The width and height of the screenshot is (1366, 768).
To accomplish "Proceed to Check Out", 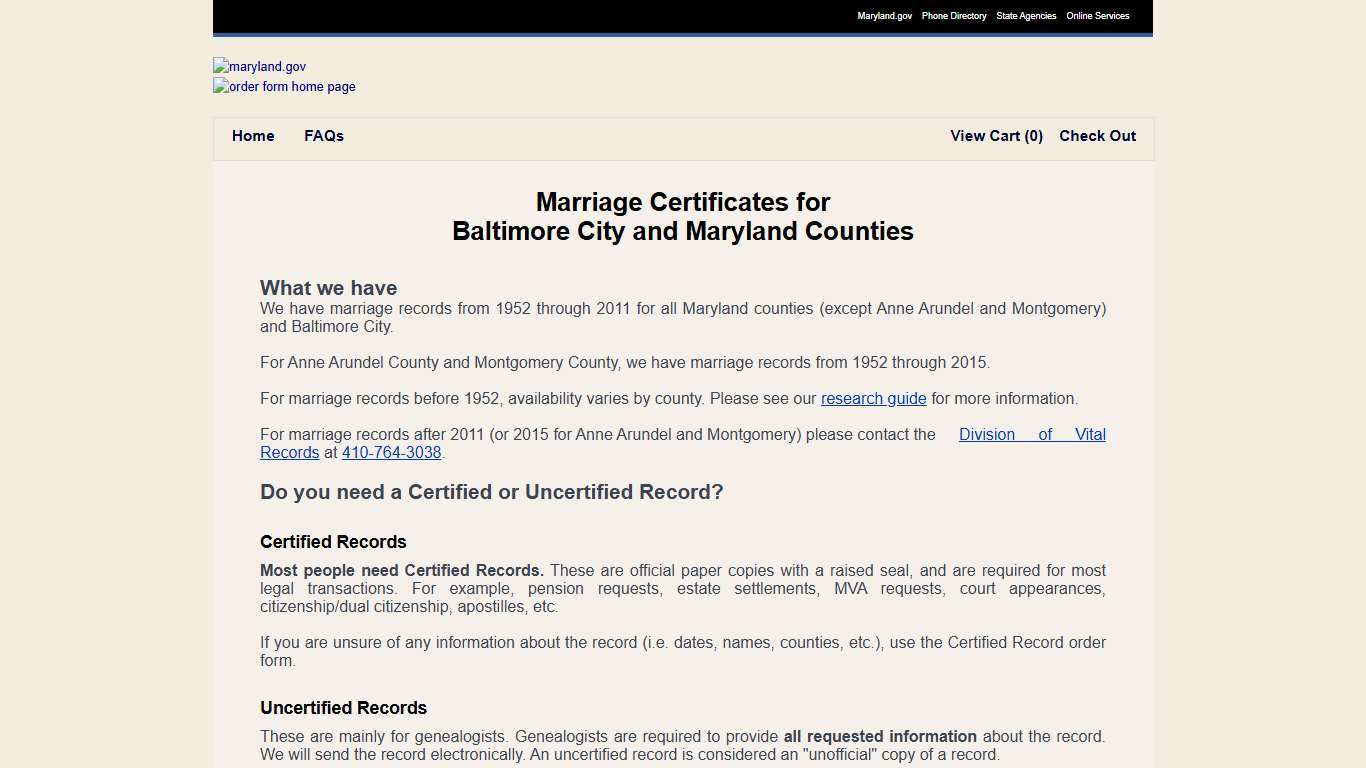I will [1097, 136].
